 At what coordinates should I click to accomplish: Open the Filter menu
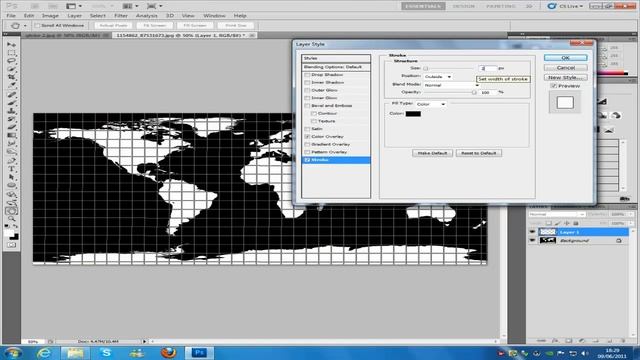pos(121,16)
